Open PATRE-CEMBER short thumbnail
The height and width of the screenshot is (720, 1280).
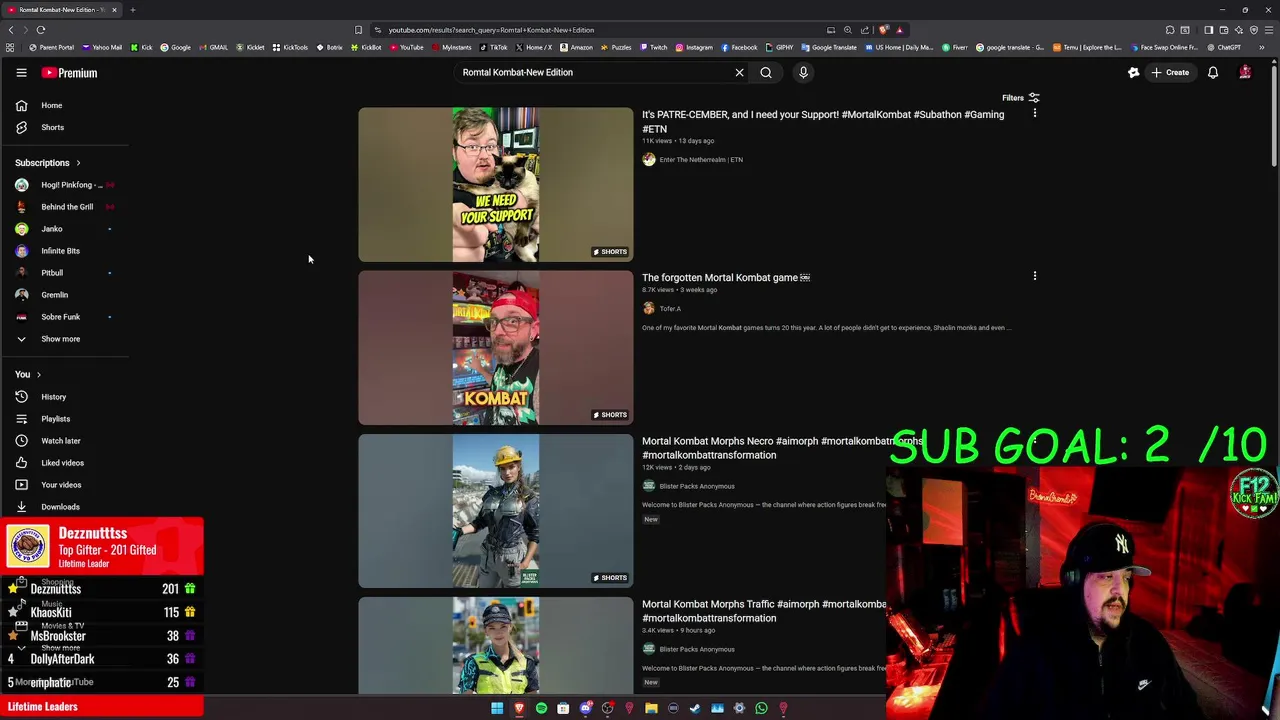(496, 185)
